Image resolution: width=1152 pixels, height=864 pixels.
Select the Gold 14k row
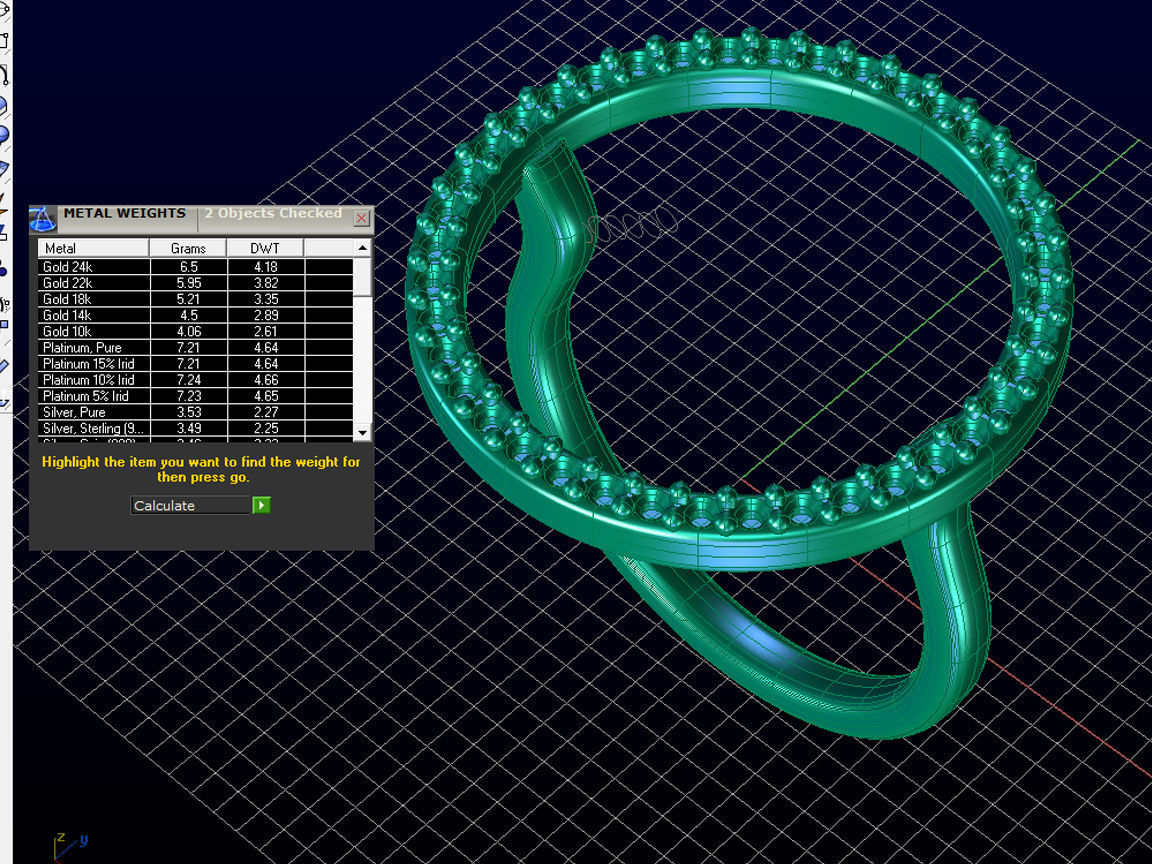[195, 315]
